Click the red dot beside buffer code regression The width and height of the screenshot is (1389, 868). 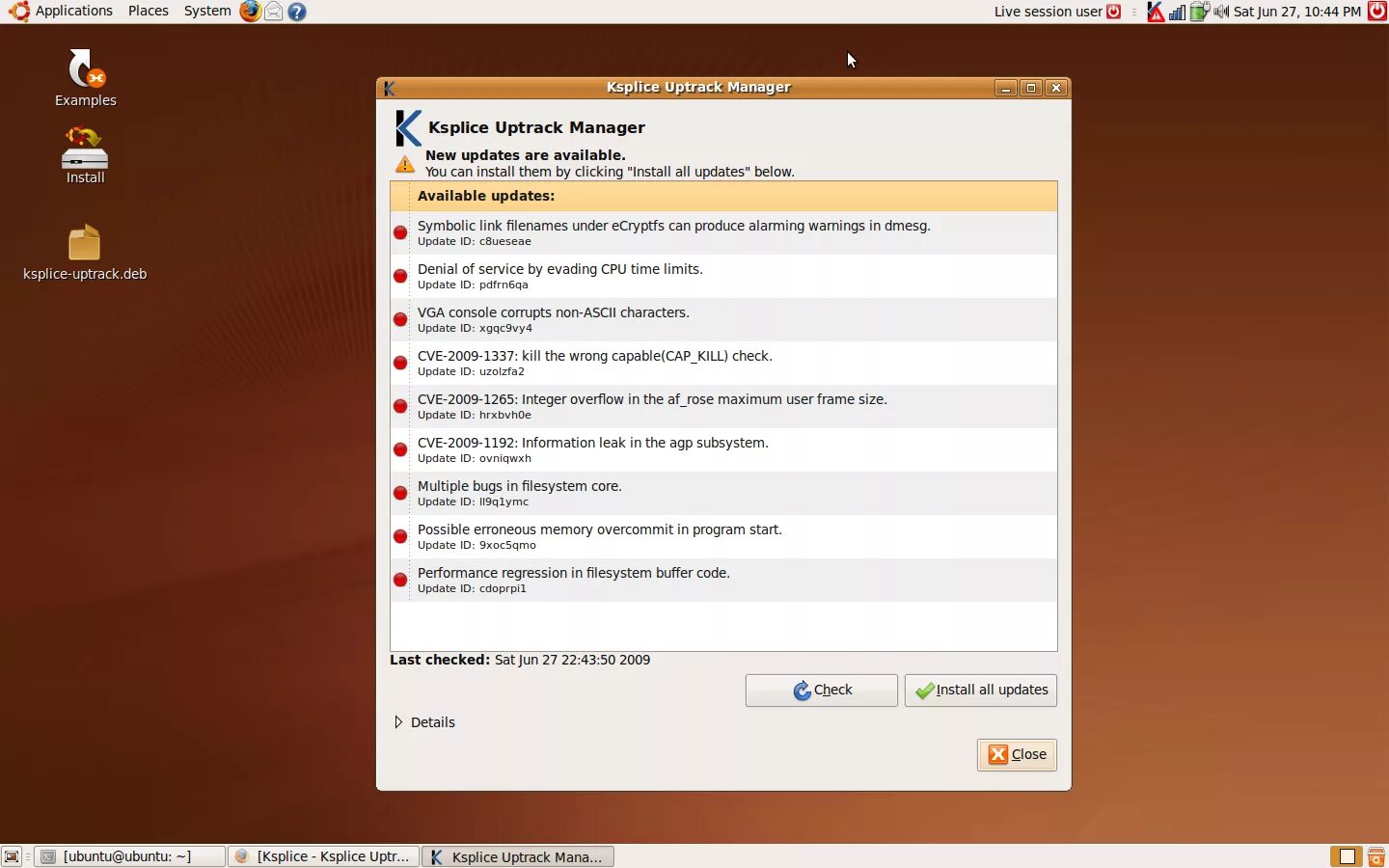point(400,580)
